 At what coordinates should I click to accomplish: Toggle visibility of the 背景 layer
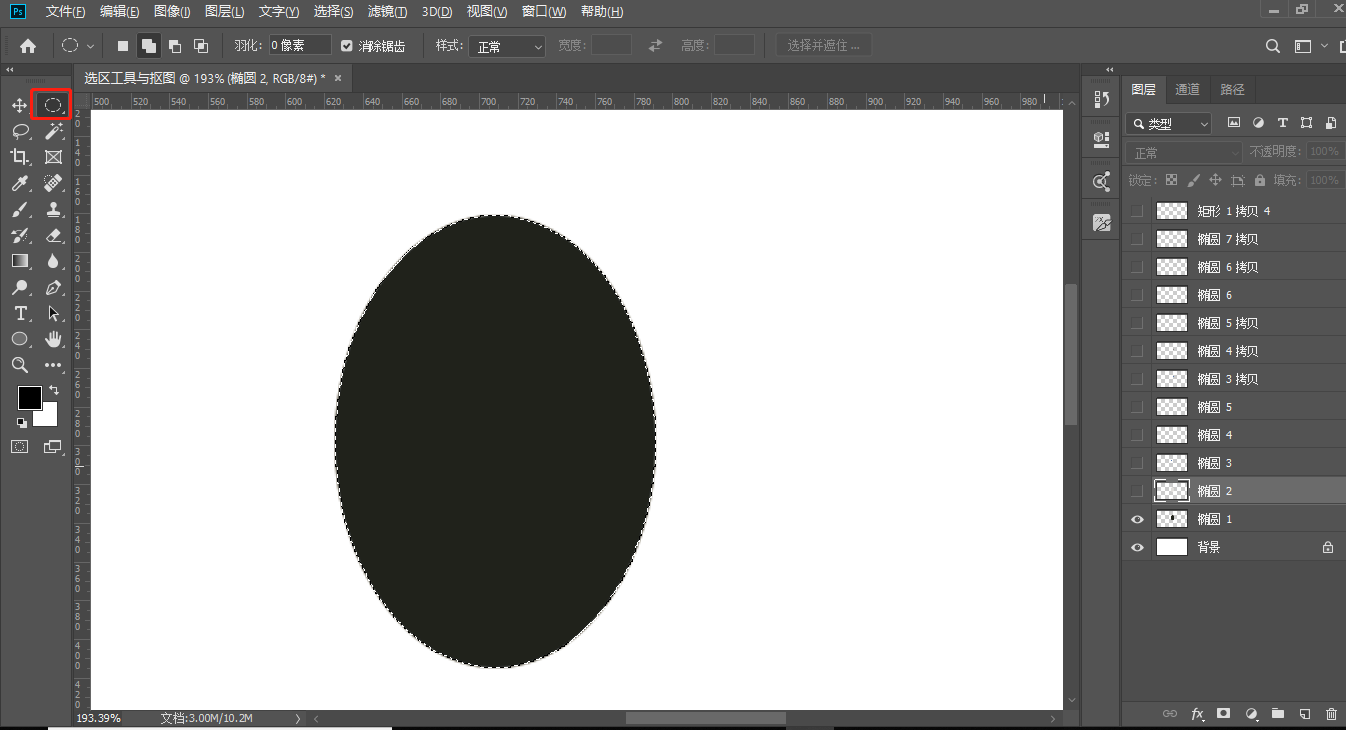click(1136, 547)
